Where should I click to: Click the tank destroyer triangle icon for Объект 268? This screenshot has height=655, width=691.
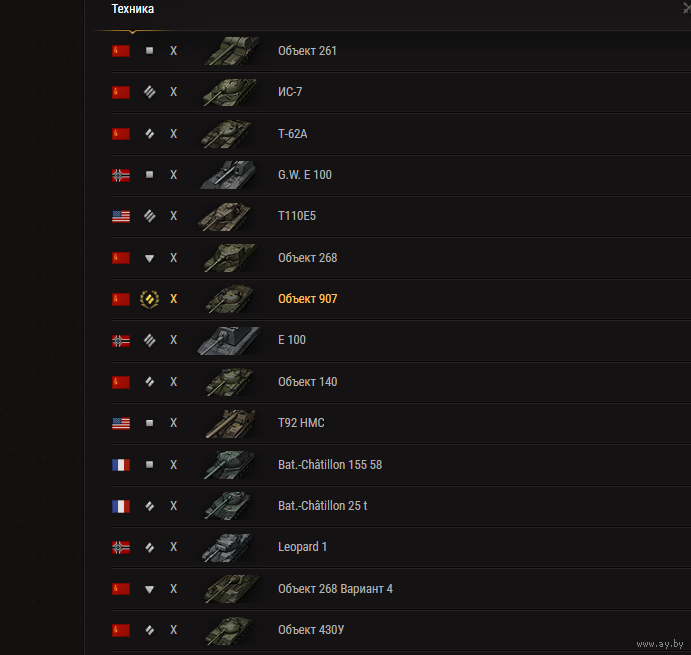149,258
